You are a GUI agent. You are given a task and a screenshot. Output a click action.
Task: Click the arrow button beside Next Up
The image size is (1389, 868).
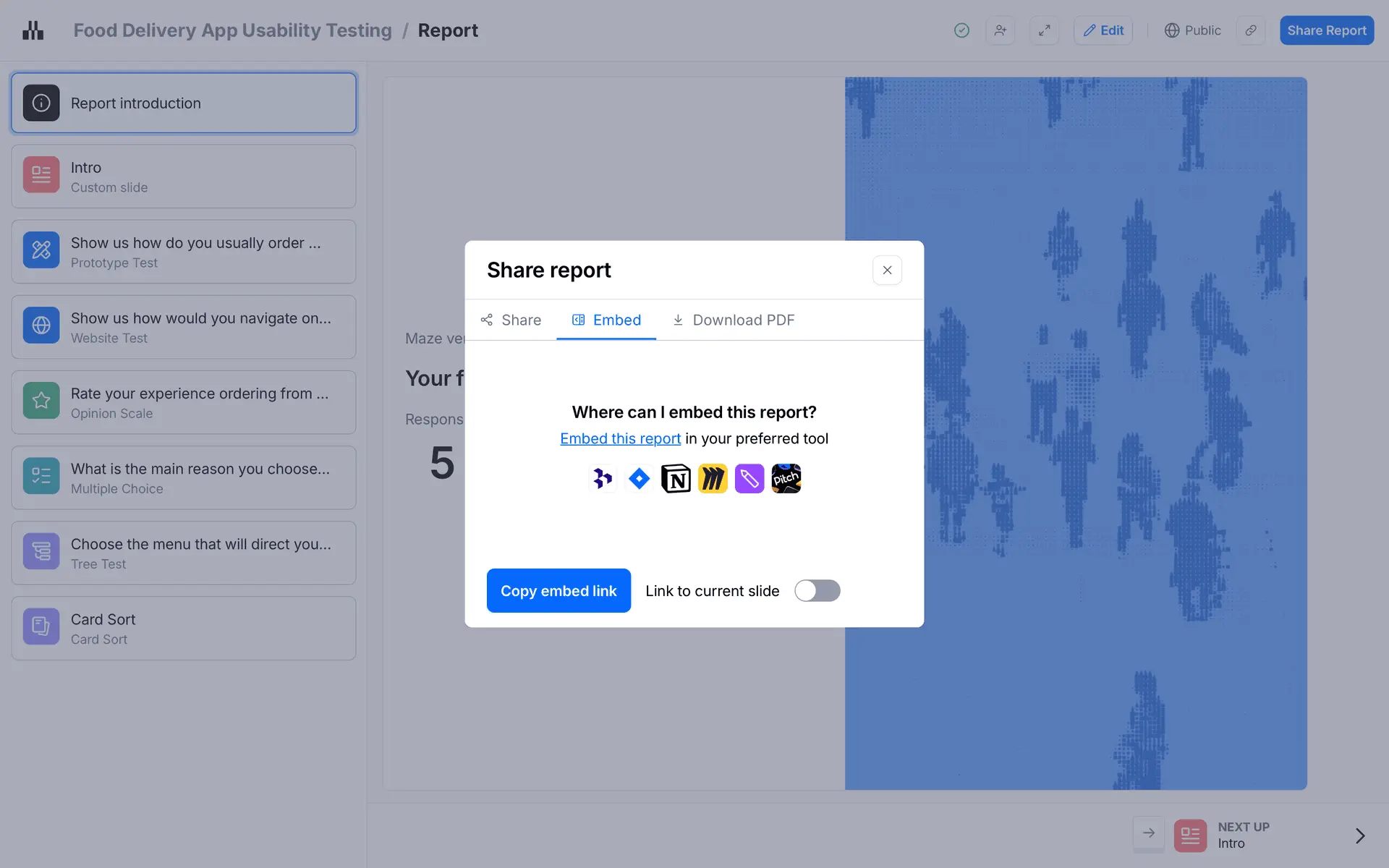point(1148,833)
